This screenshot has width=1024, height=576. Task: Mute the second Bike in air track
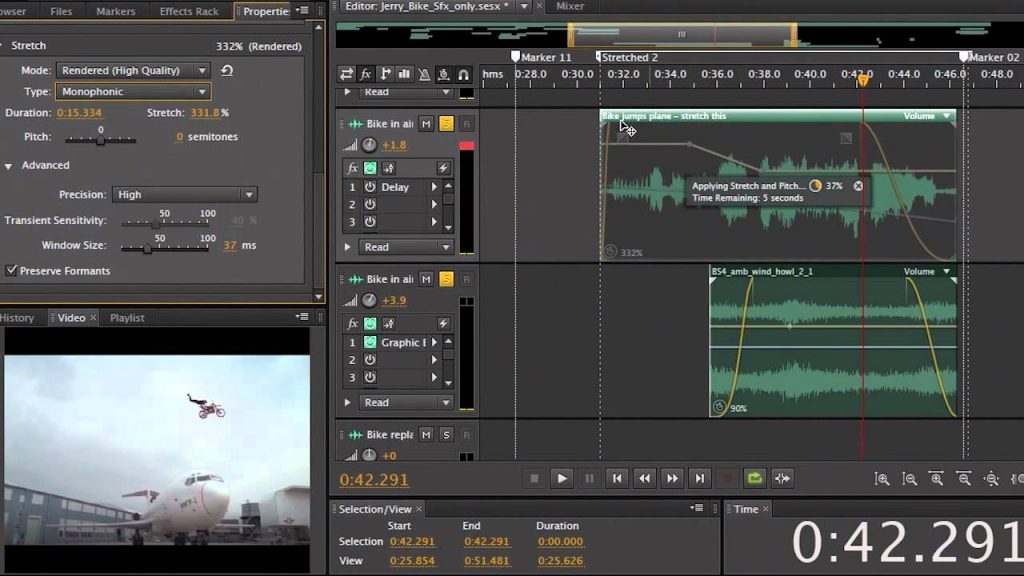(x=426, y=279)
